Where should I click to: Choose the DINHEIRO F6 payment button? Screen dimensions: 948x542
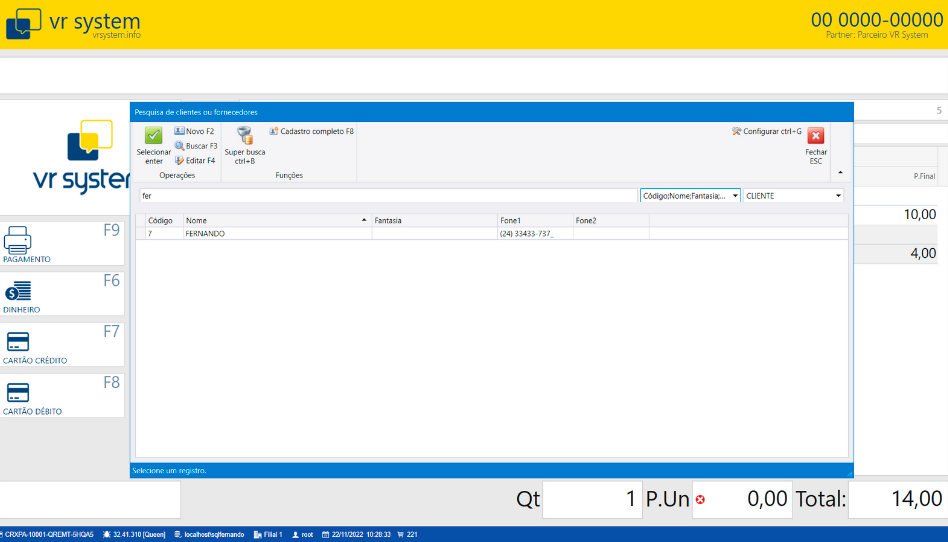(62, 295)
